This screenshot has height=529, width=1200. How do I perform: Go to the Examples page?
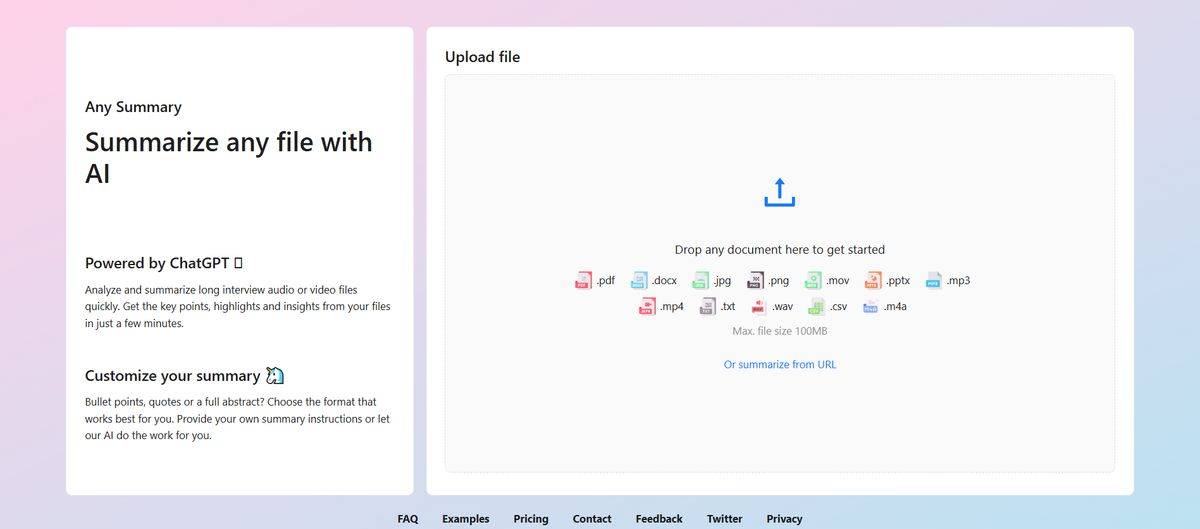click(465, 519)
